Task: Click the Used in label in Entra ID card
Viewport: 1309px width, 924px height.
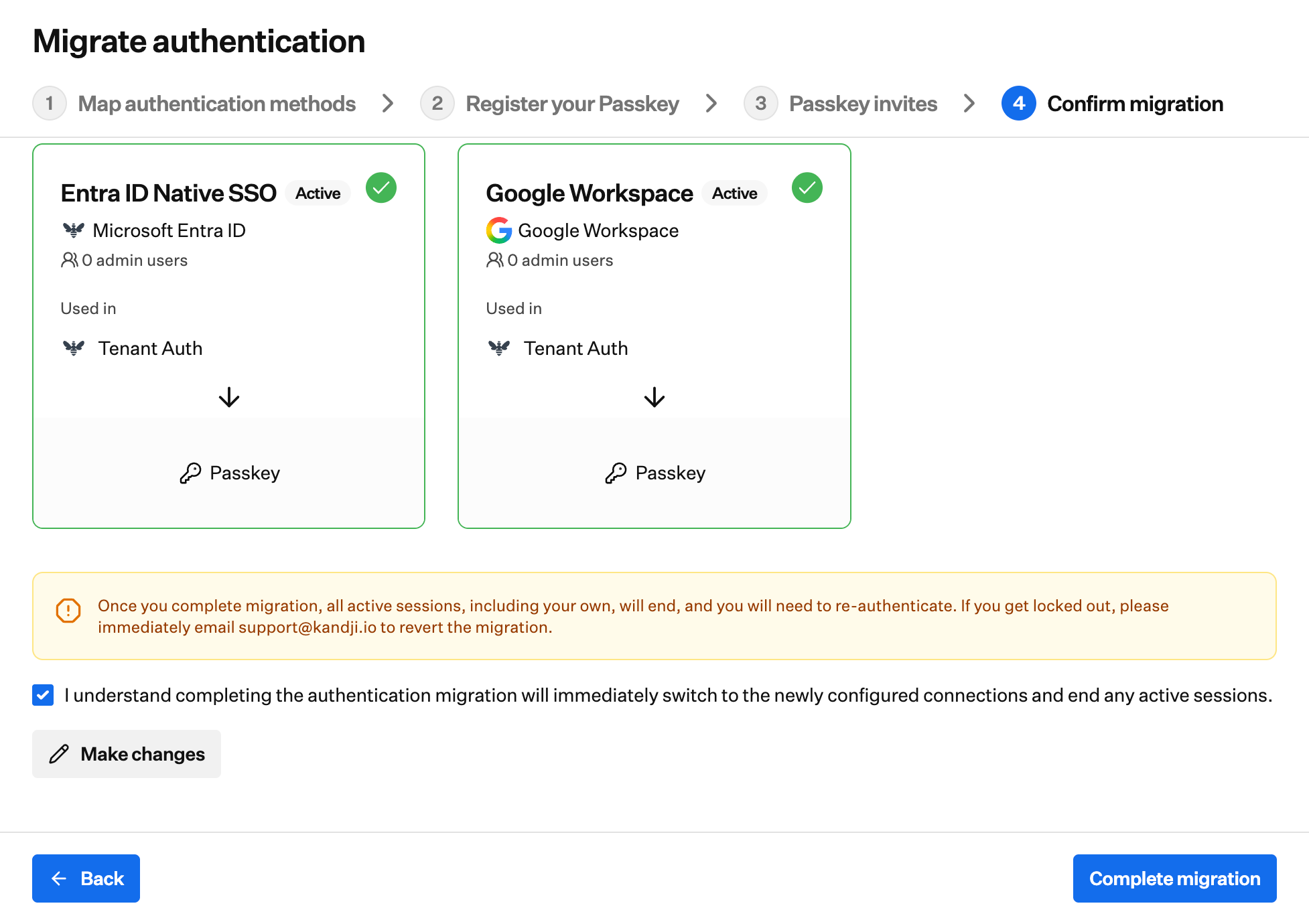Action: 88,308
